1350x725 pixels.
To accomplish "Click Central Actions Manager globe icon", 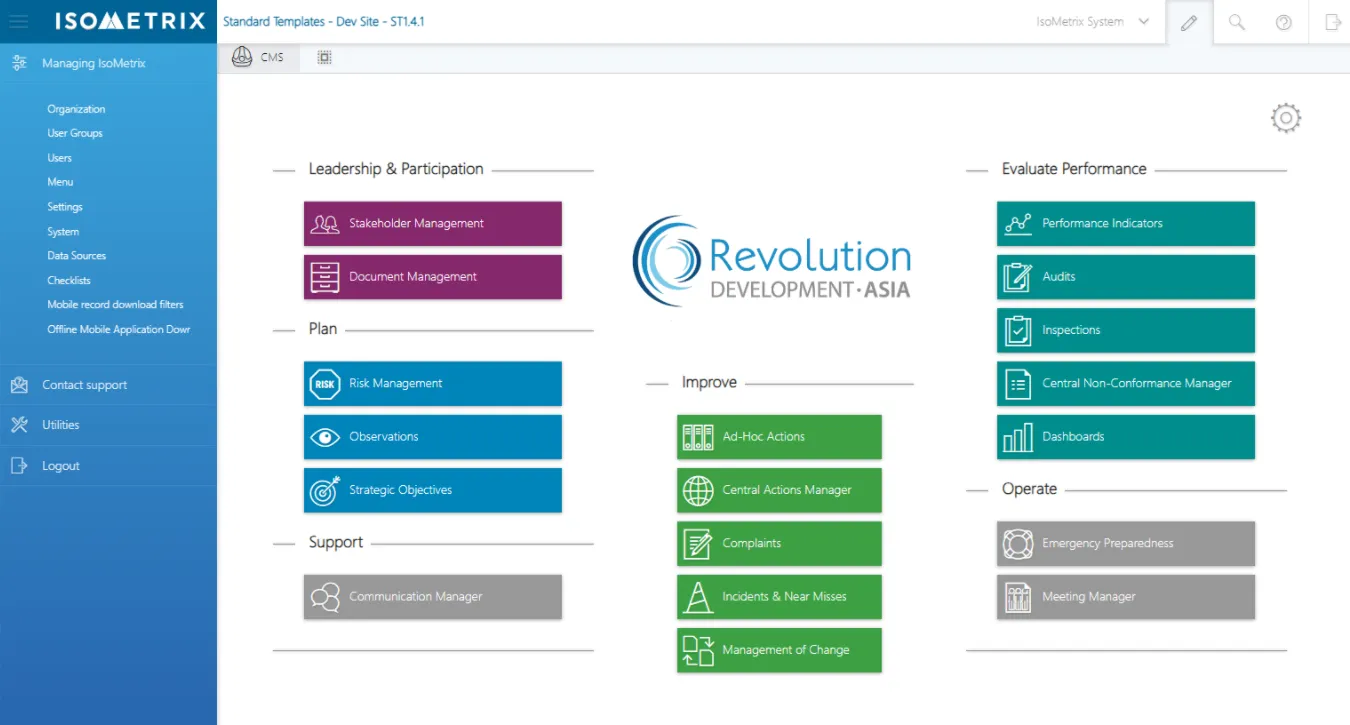I will coord(698,490).
